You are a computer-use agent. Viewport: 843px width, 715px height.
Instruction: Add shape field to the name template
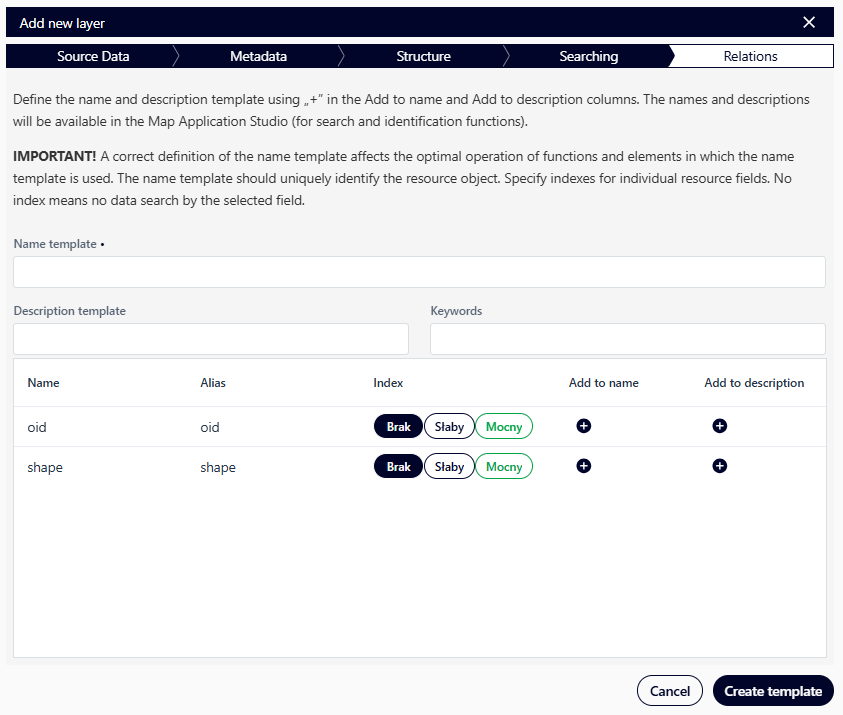click(x=583, y=466)
